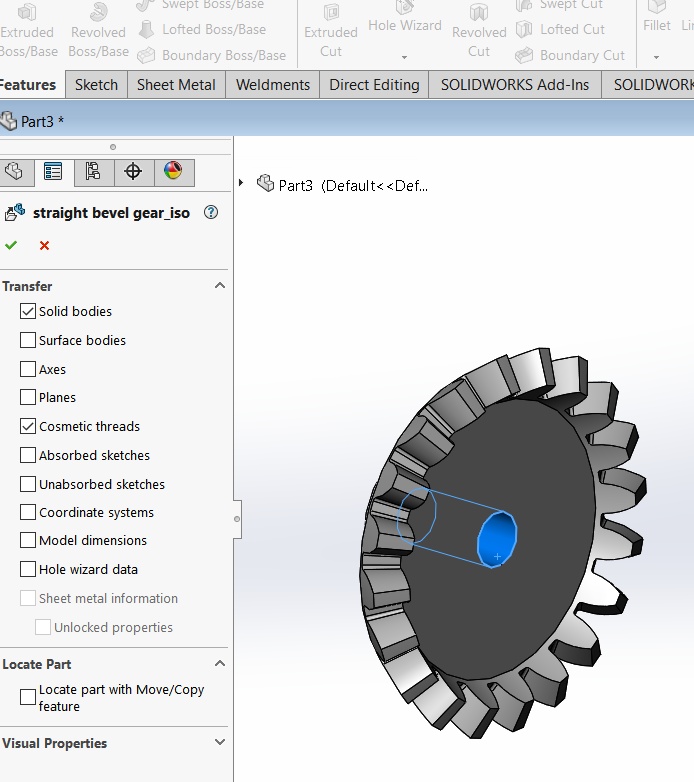This screenshot has height=782, width=694.
Task: Switch to the Direct Editing tab
Action: tap(374, 85)
